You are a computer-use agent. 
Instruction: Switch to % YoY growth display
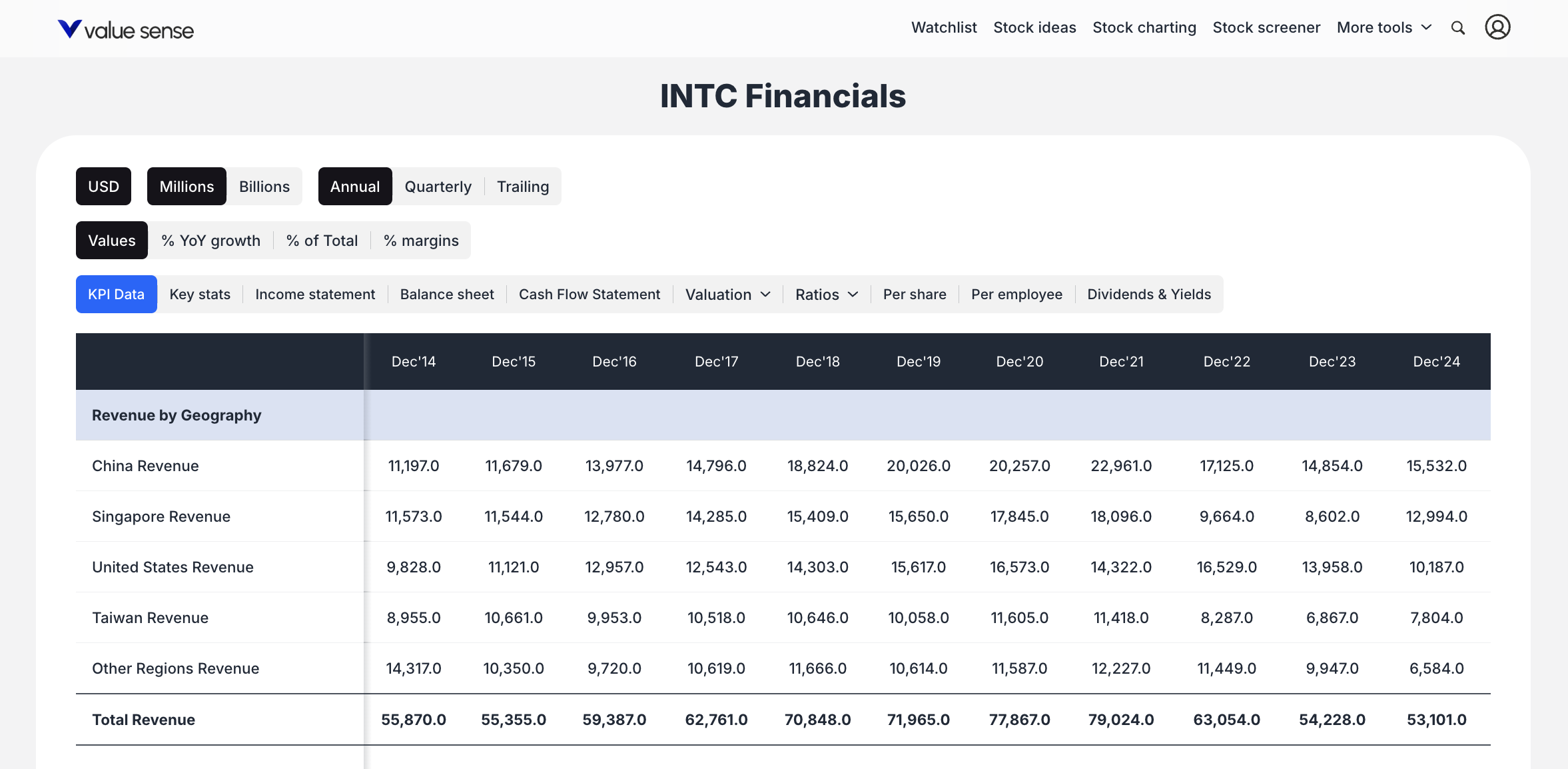pos(210,240)
